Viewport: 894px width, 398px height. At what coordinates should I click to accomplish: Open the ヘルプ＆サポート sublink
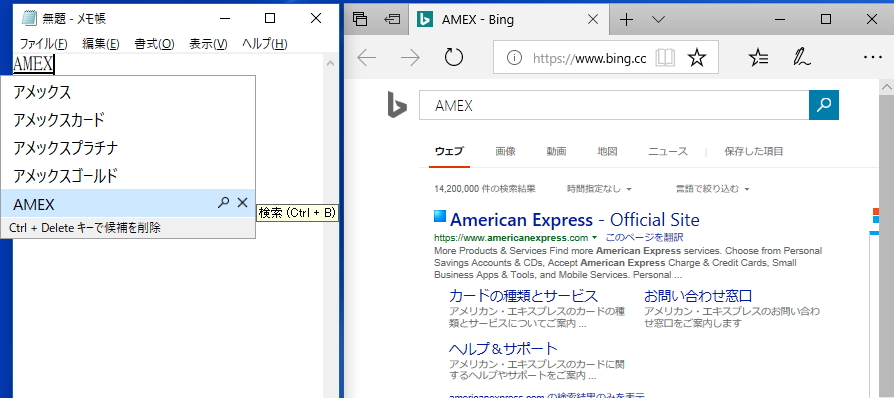click(x=503, y=348)
